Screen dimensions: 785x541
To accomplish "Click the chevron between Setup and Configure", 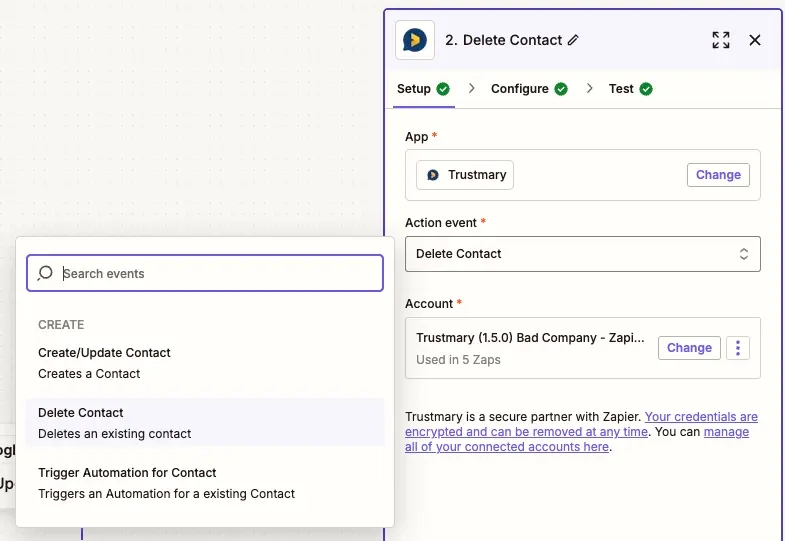I will point(471,89).
